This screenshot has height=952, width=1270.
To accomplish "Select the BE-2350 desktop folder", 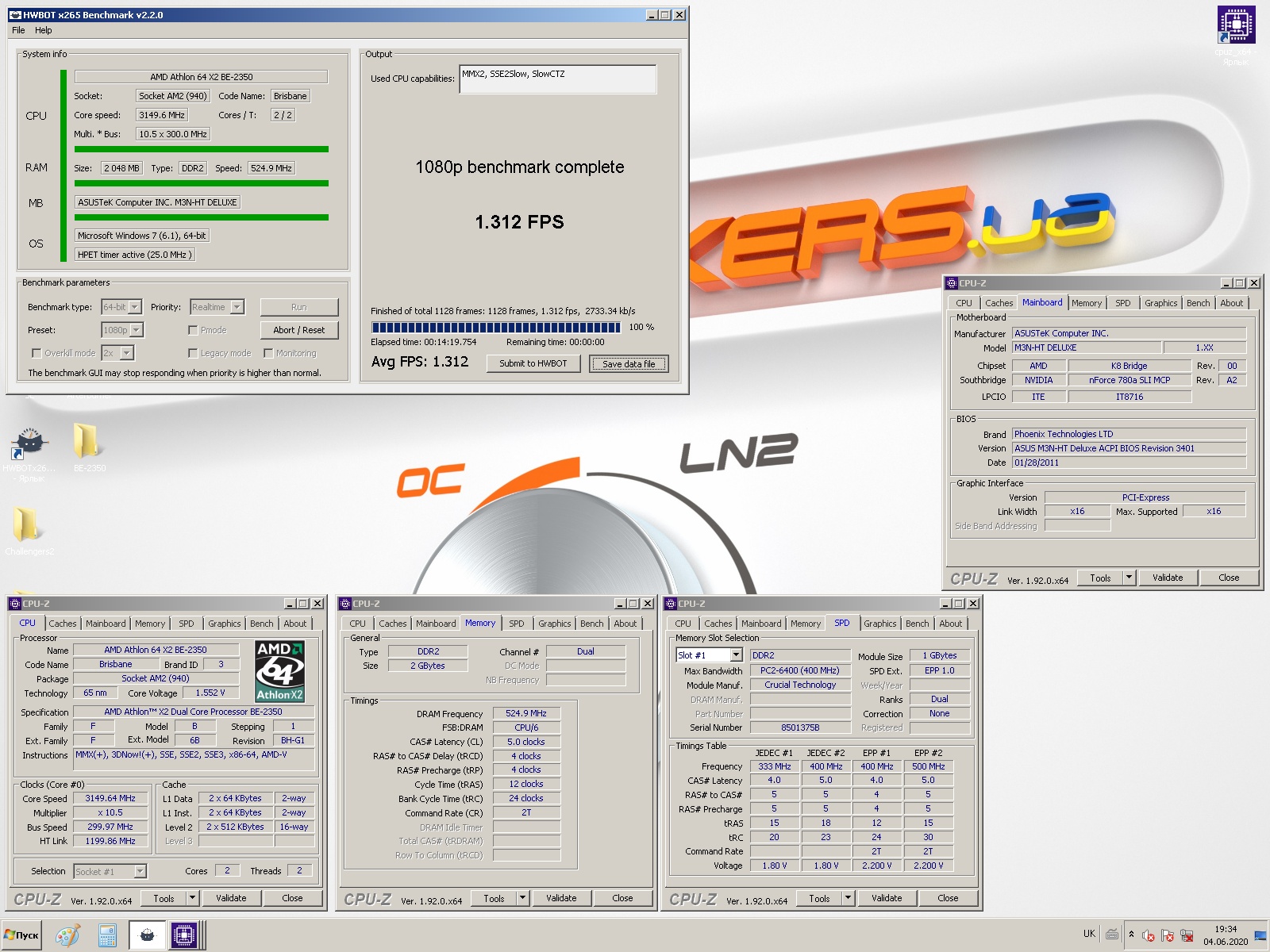I will click(87, 447).
